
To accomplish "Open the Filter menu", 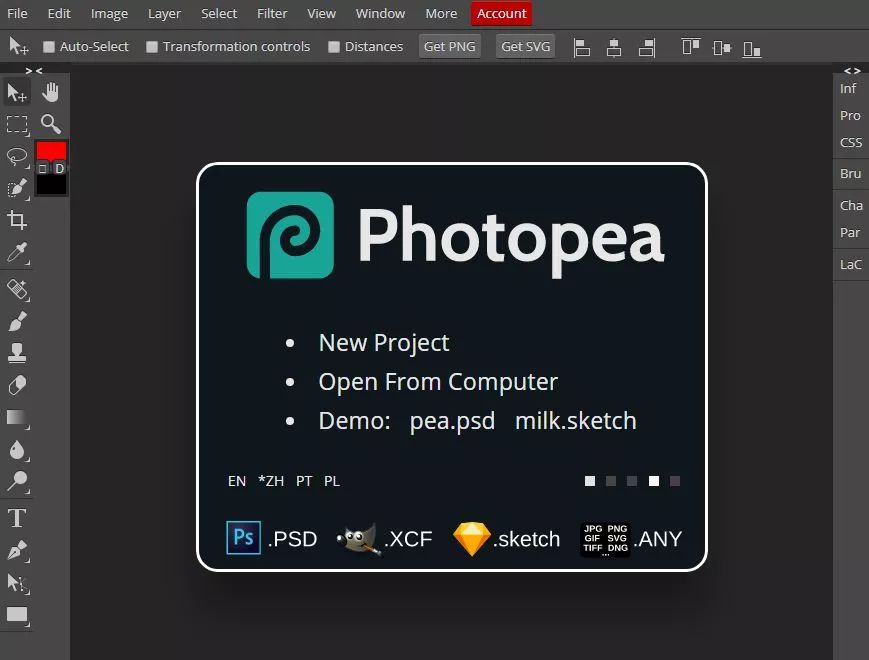I will 272,13.
